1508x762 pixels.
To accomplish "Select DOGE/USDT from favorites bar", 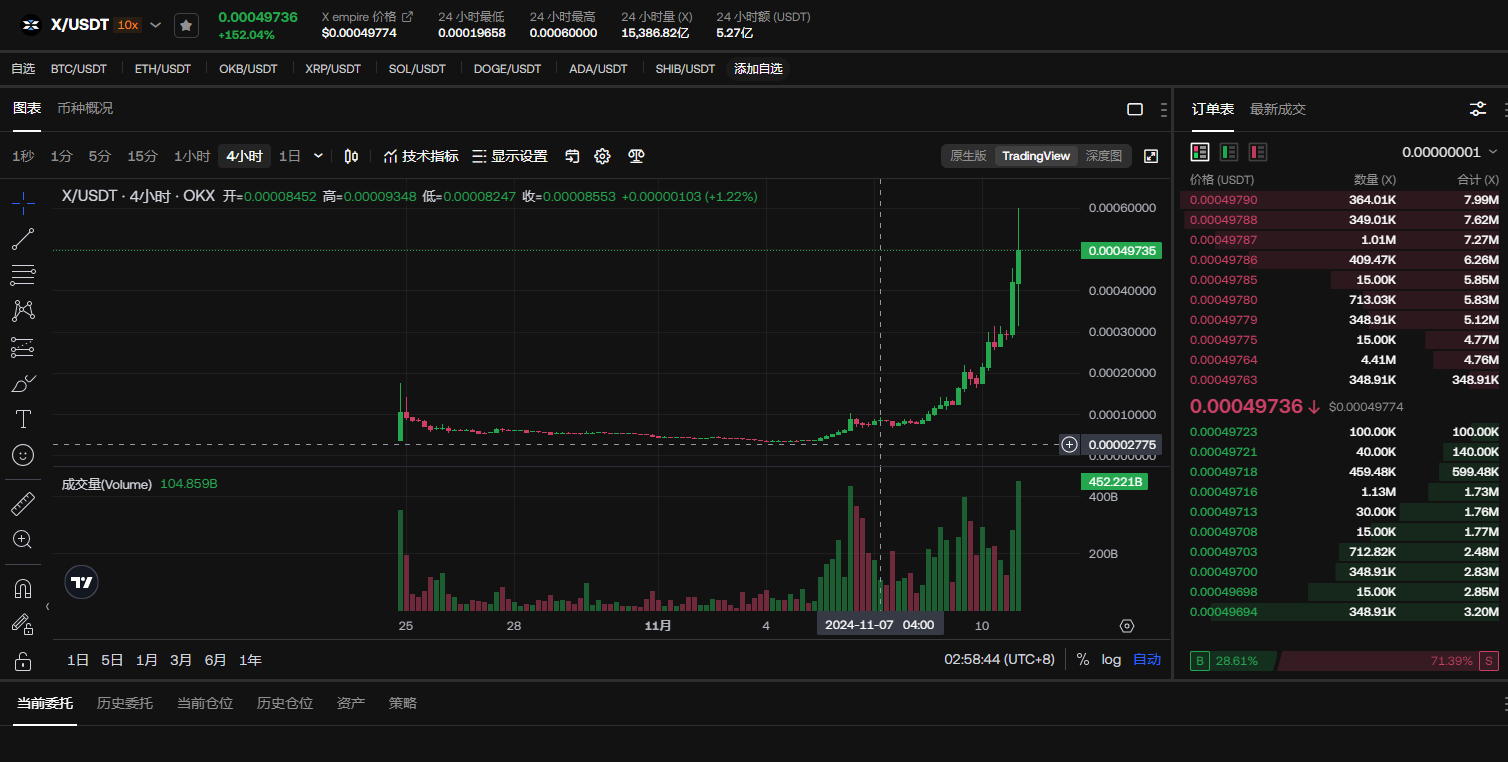I will point(507,69).
